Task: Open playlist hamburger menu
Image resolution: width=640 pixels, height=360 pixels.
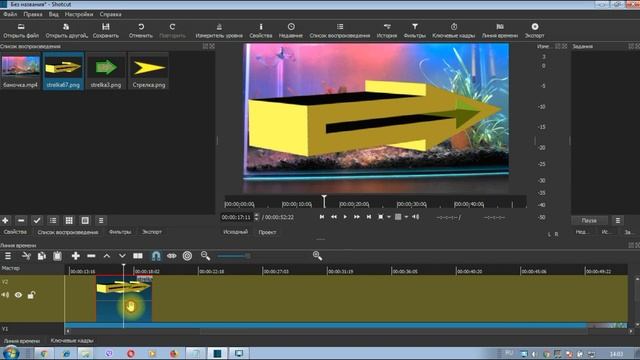Action: [x=101, y=220]
